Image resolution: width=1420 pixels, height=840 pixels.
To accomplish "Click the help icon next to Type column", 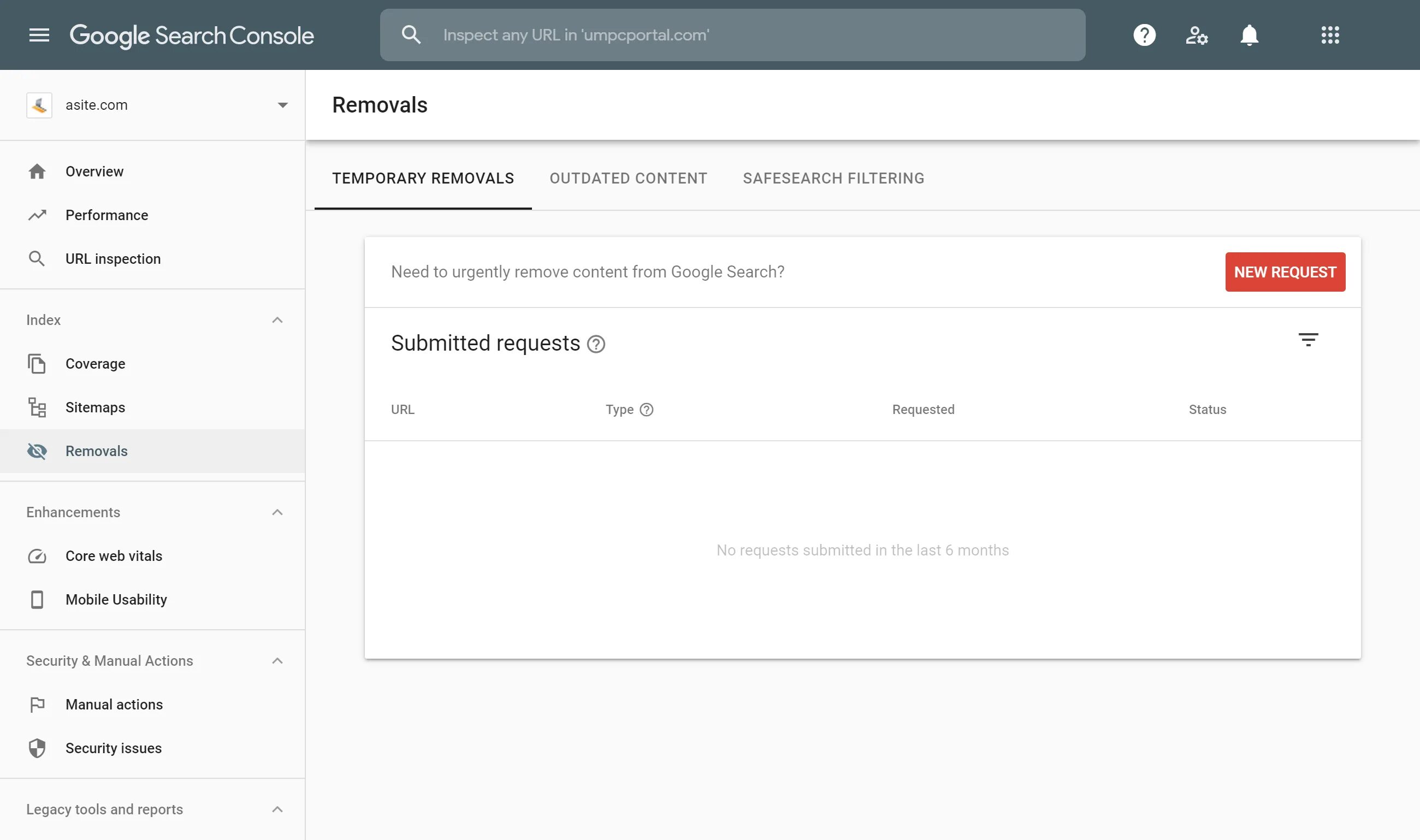I will [x=646, y=410].
